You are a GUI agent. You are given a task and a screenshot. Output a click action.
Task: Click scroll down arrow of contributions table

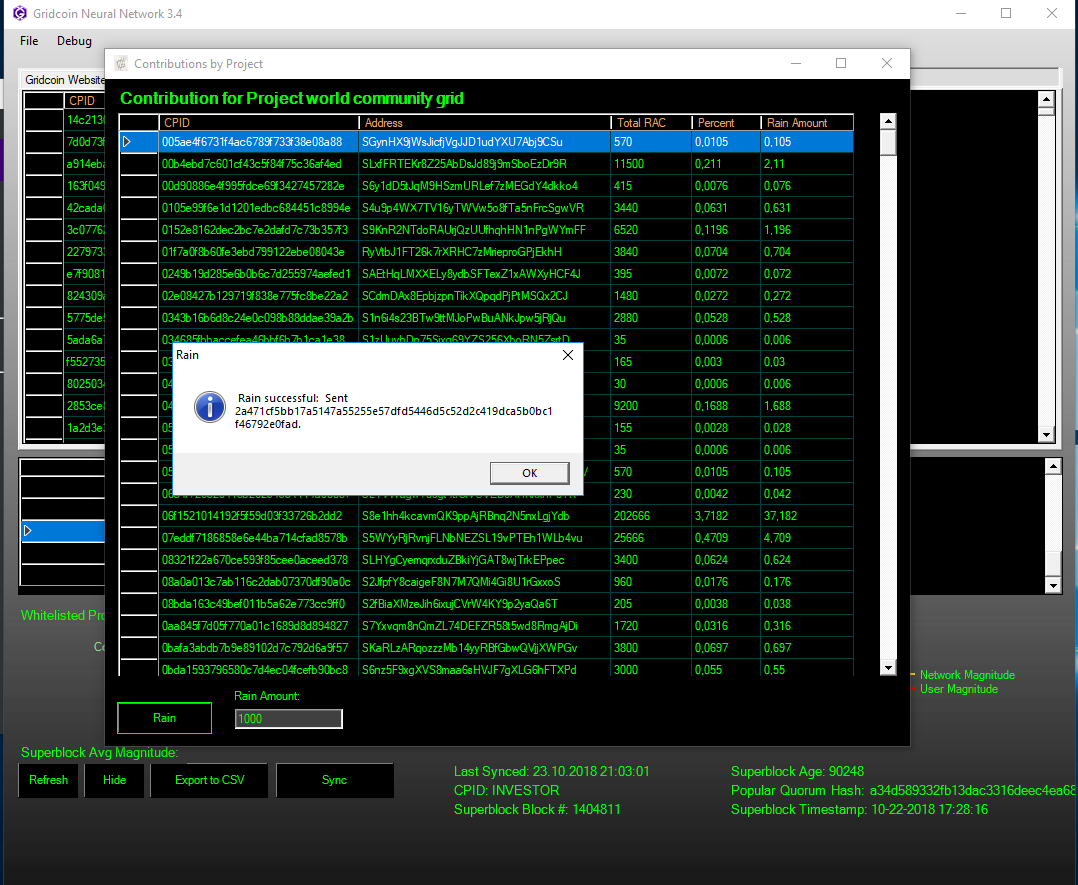tap(888, 668)
